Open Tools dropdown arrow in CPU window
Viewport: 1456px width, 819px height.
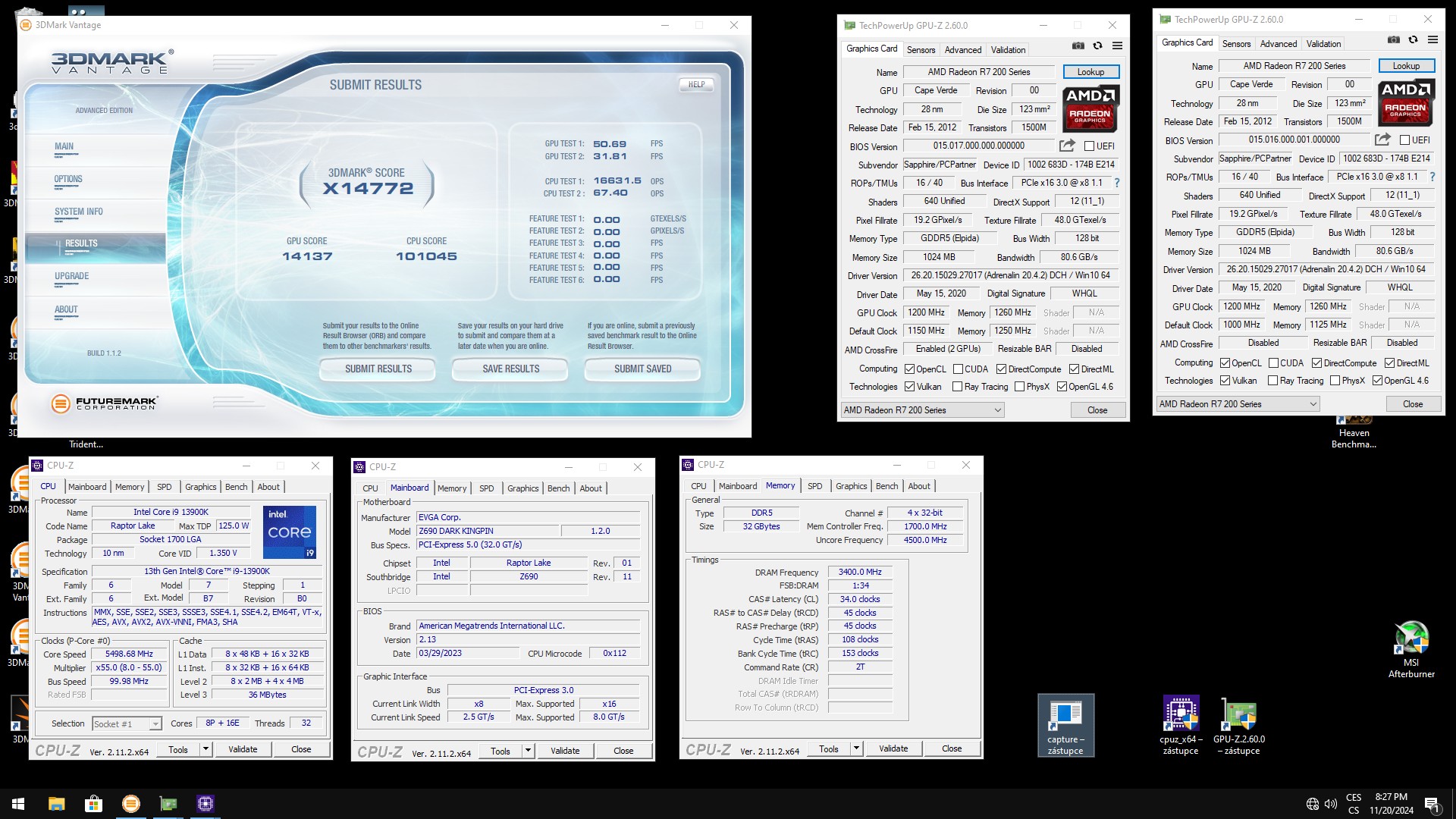[x=205, y=749]
